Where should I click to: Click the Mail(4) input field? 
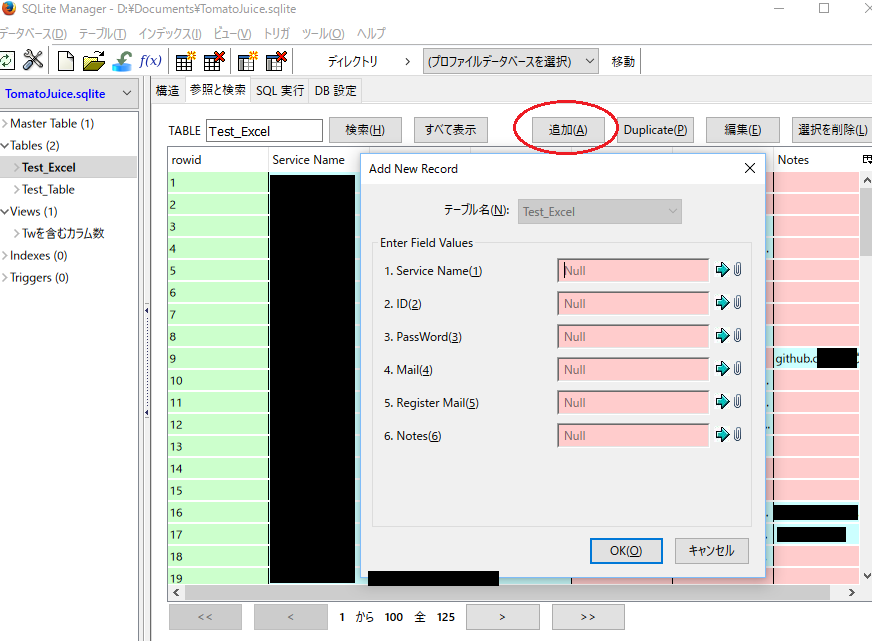(632, 369)
